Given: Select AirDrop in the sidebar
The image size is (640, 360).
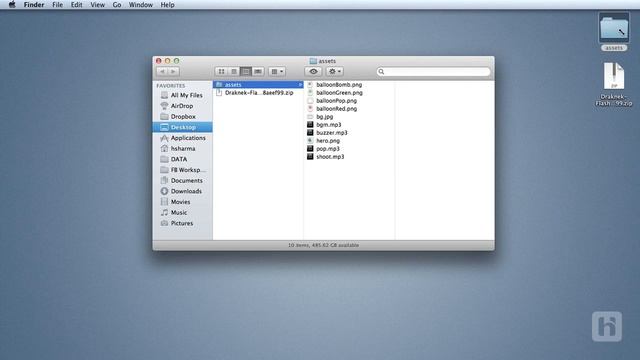Looking at the screenshot, I should pyautogui.click(x=182, y=106).
